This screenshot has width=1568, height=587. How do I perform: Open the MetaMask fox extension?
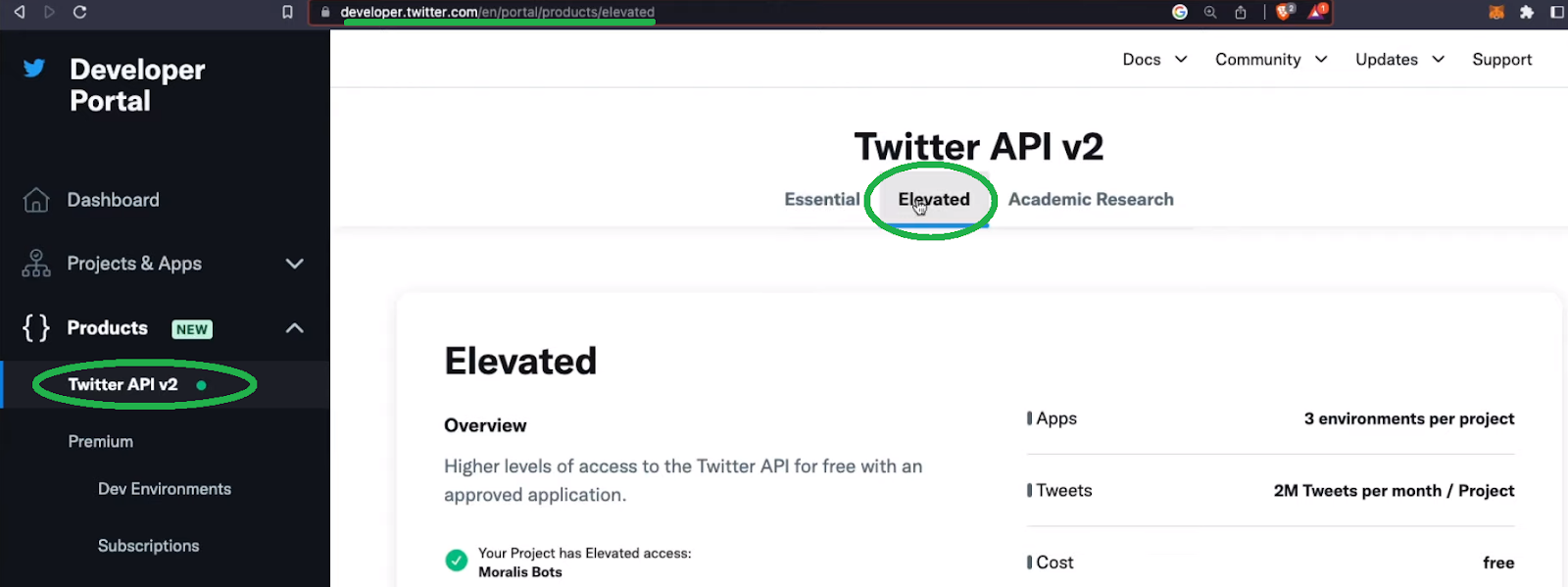[1496, 11]
